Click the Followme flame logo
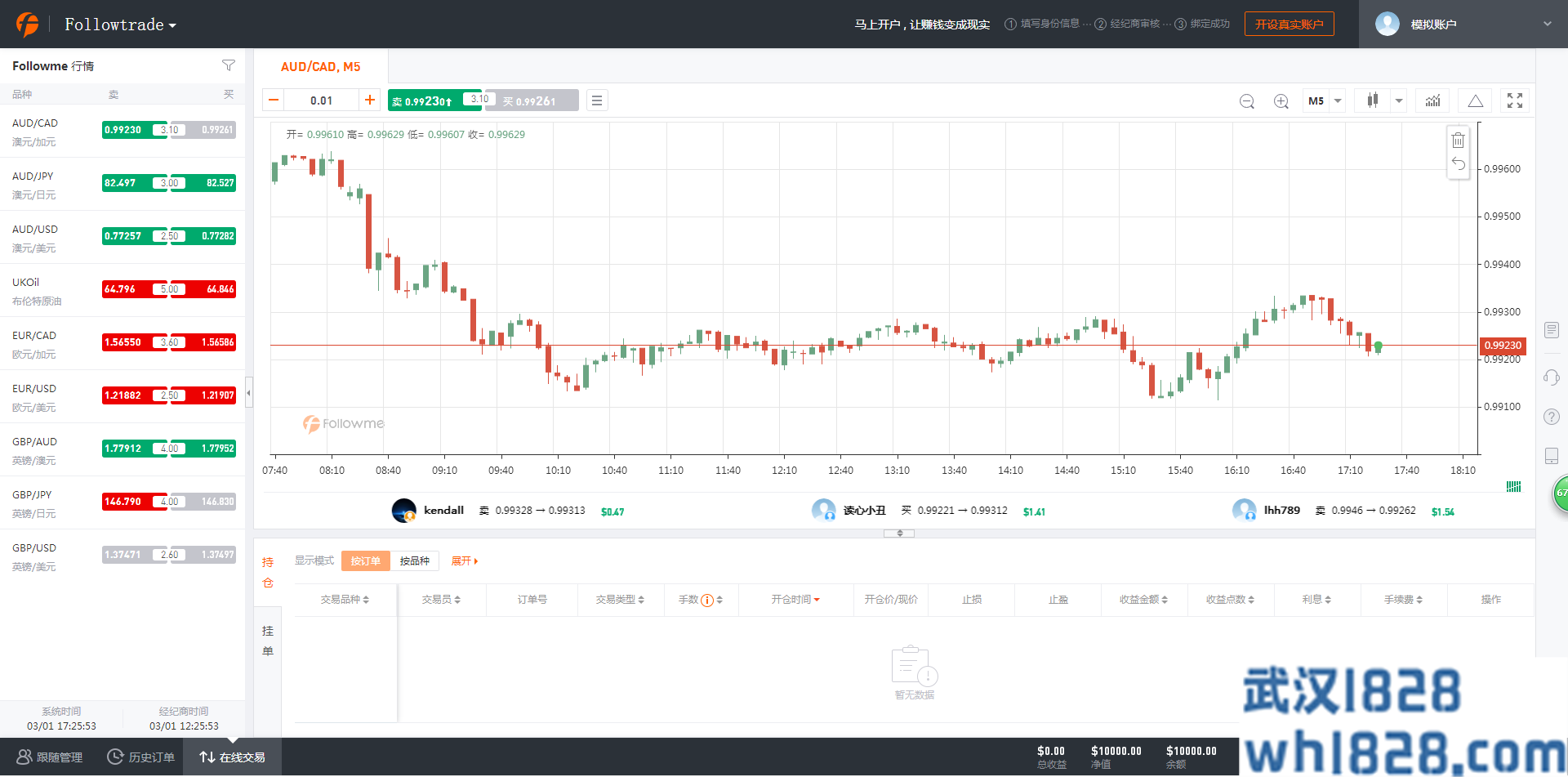 [27, 24]
